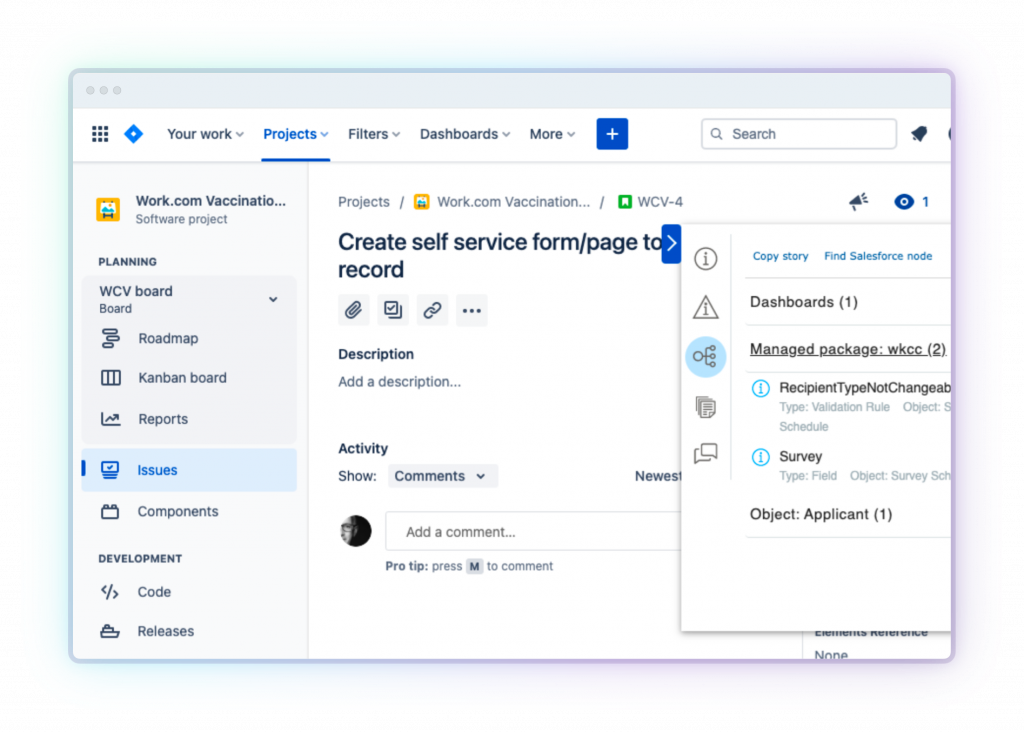Expand the WCV board selector chevron
This screenshot has width=1024, height=732.
click(273, 300)
